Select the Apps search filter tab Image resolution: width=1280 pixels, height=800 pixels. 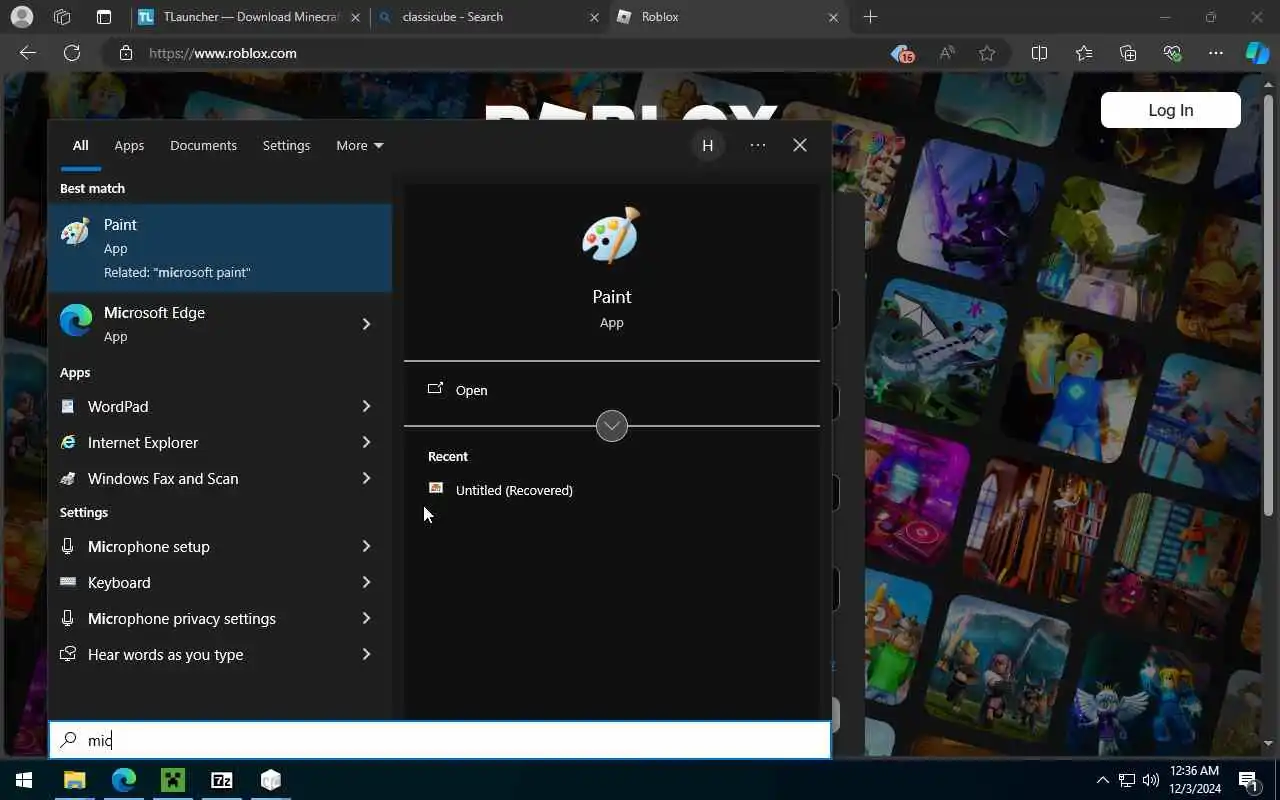[129, 145]
